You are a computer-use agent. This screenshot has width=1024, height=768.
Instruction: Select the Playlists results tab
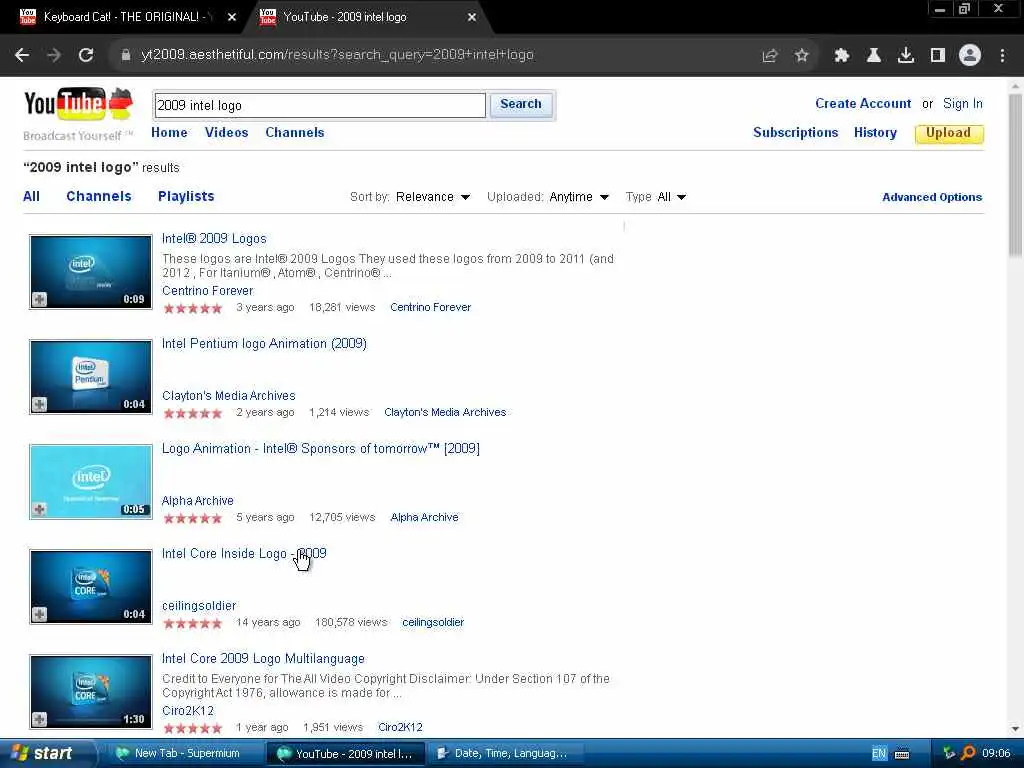pyautogui.click(x=186, y=197)
